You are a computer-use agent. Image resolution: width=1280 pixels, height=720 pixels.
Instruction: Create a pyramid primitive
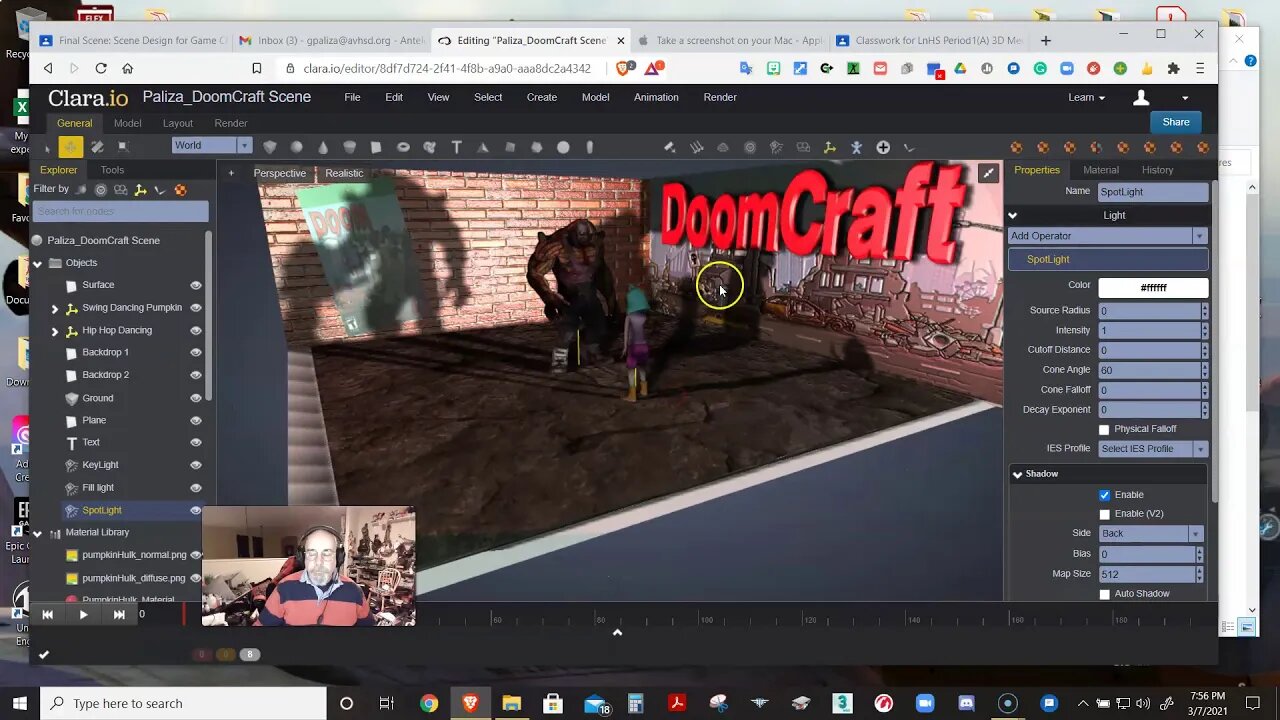(482, 147)
